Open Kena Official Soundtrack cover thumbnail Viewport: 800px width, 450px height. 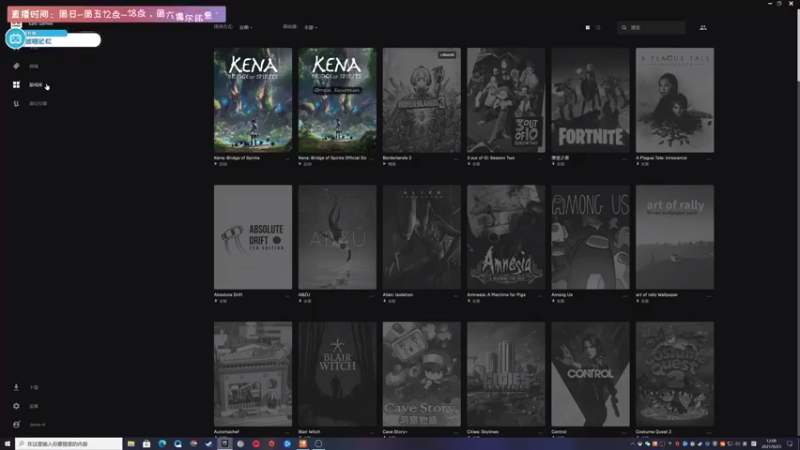click(x=337, y=100)
